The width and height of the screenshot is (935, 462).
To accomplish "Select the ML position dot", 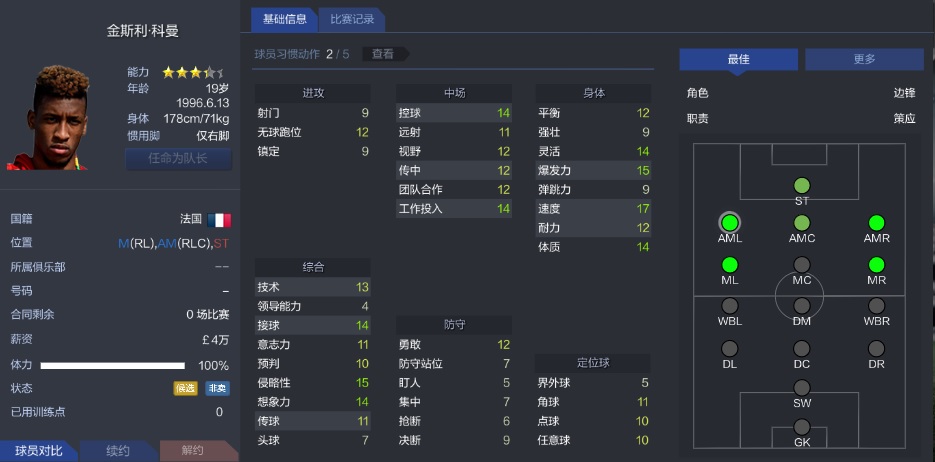I will coord(730,265).
